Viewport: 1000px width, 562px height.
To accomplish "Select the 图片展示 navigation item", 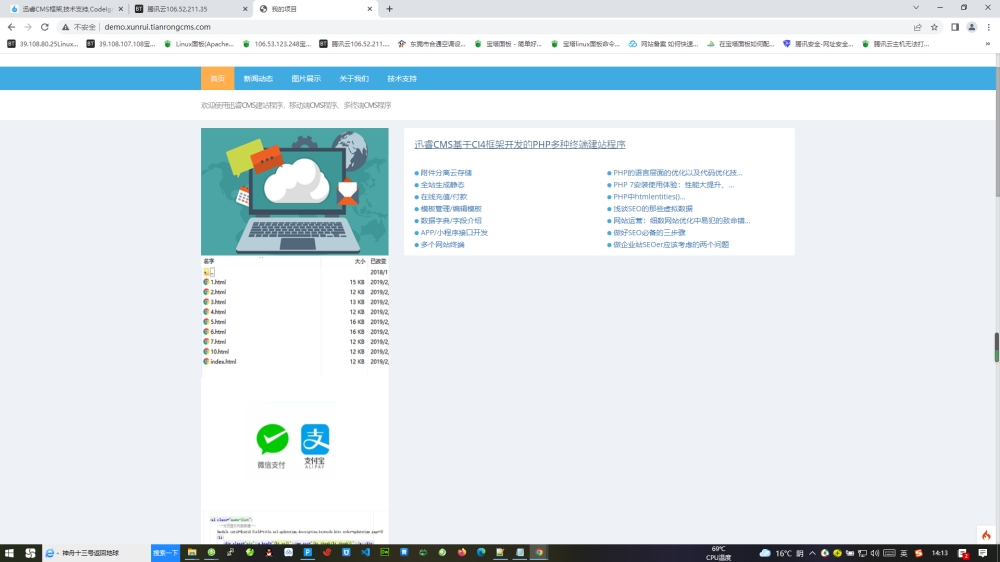I will coord(306,78).
